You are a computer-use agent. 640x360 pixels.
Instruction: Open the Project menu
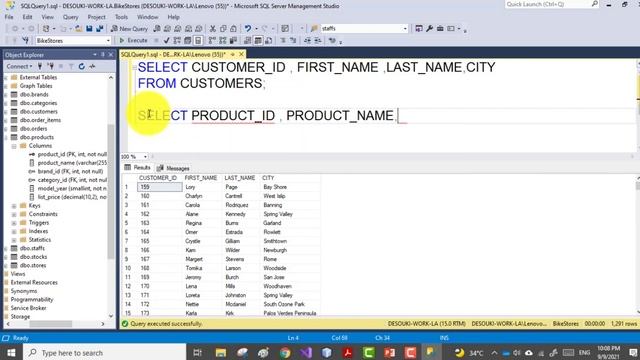click(x=97, y=17)
